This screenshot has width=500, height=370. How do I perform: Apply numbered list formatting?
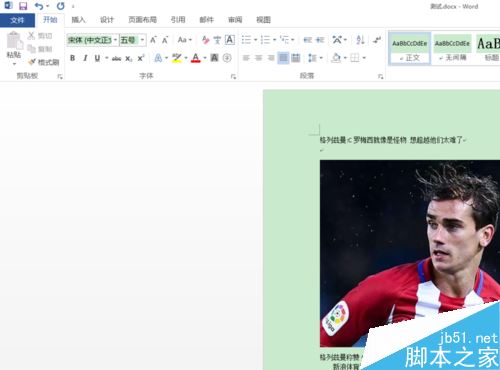[x=265, y=40]
